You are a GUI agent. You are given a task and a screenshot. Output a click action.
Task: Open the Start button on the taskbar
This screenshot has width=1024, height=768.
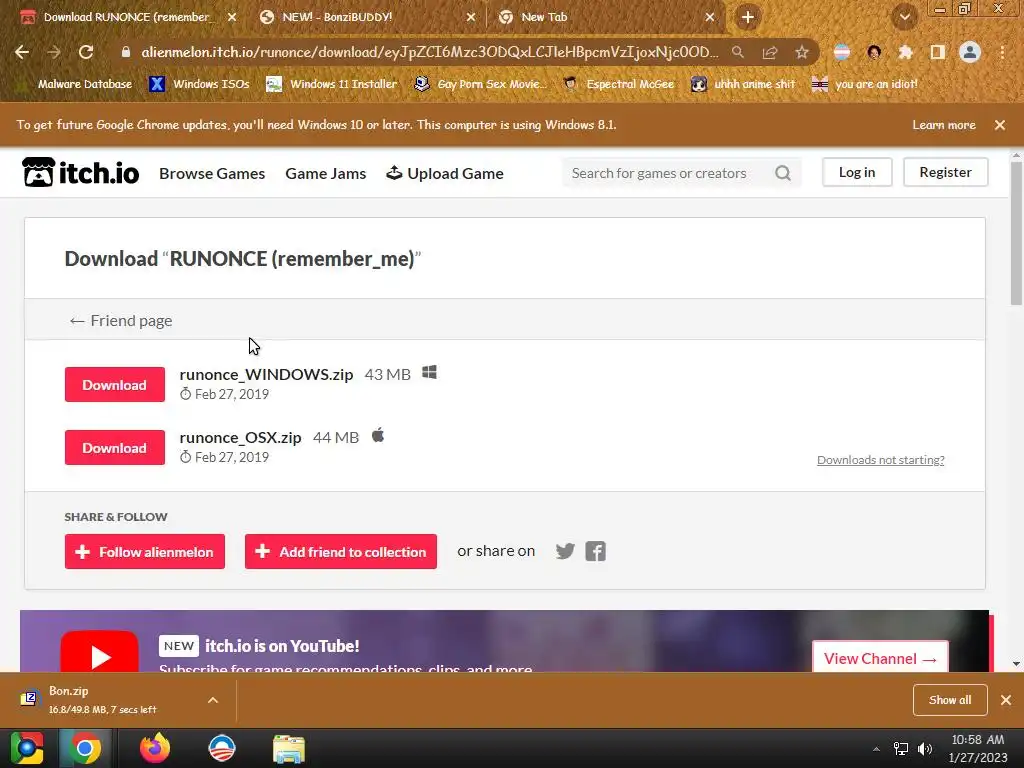[27, 748]
